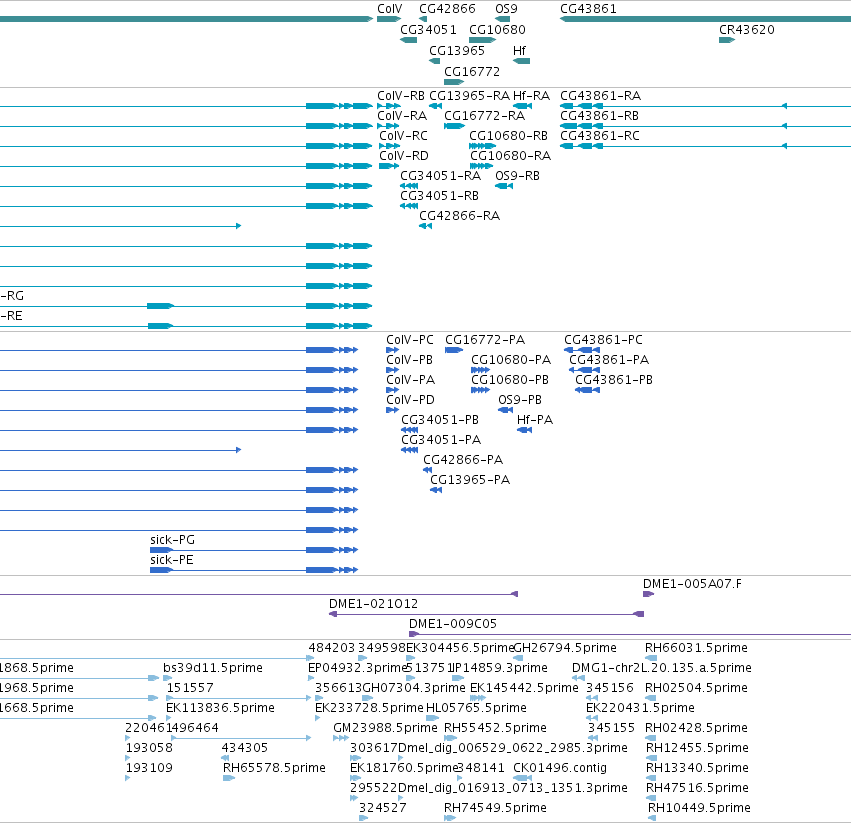Select the CG34051-PB protein feature

(410, 430)
